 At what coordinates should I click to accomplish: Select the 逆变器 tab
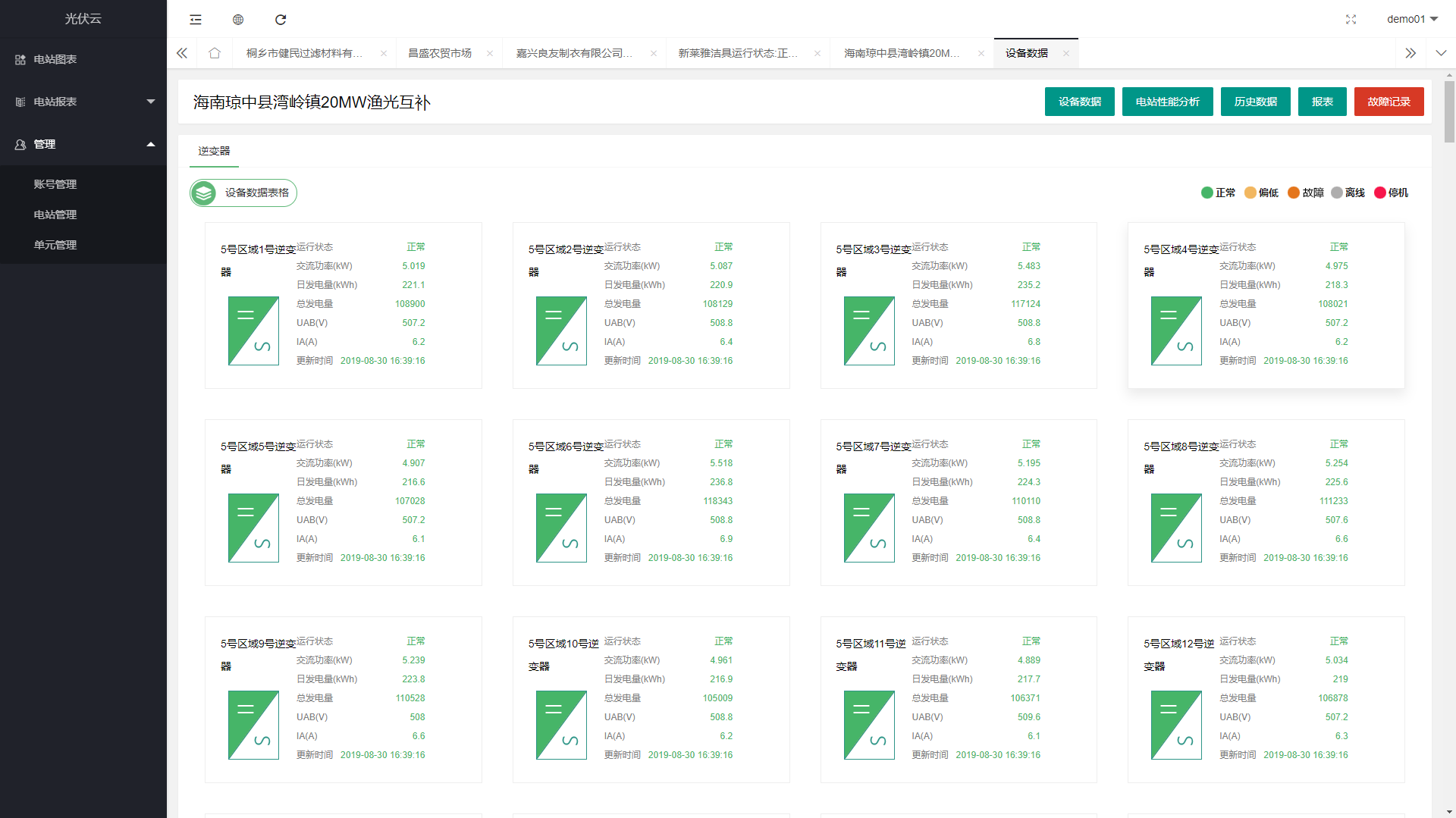pyautogui.click(x=214, y=151)
